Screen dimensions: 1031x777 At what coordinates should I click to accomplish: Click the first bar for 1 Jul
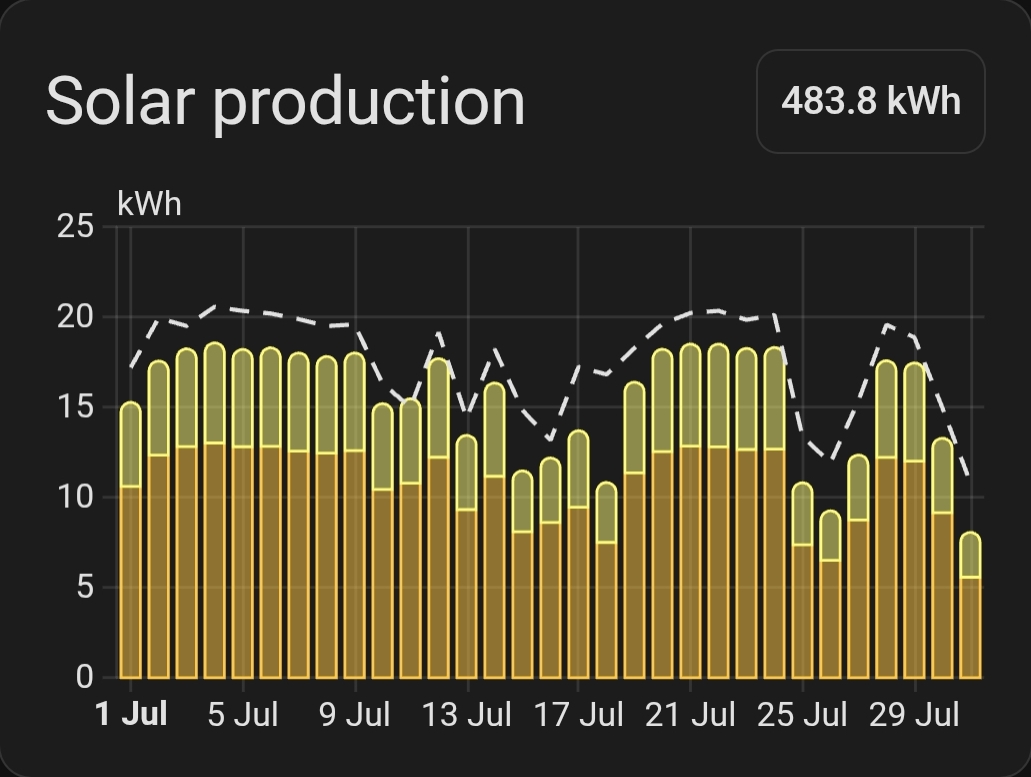click(x=131, y=540)
